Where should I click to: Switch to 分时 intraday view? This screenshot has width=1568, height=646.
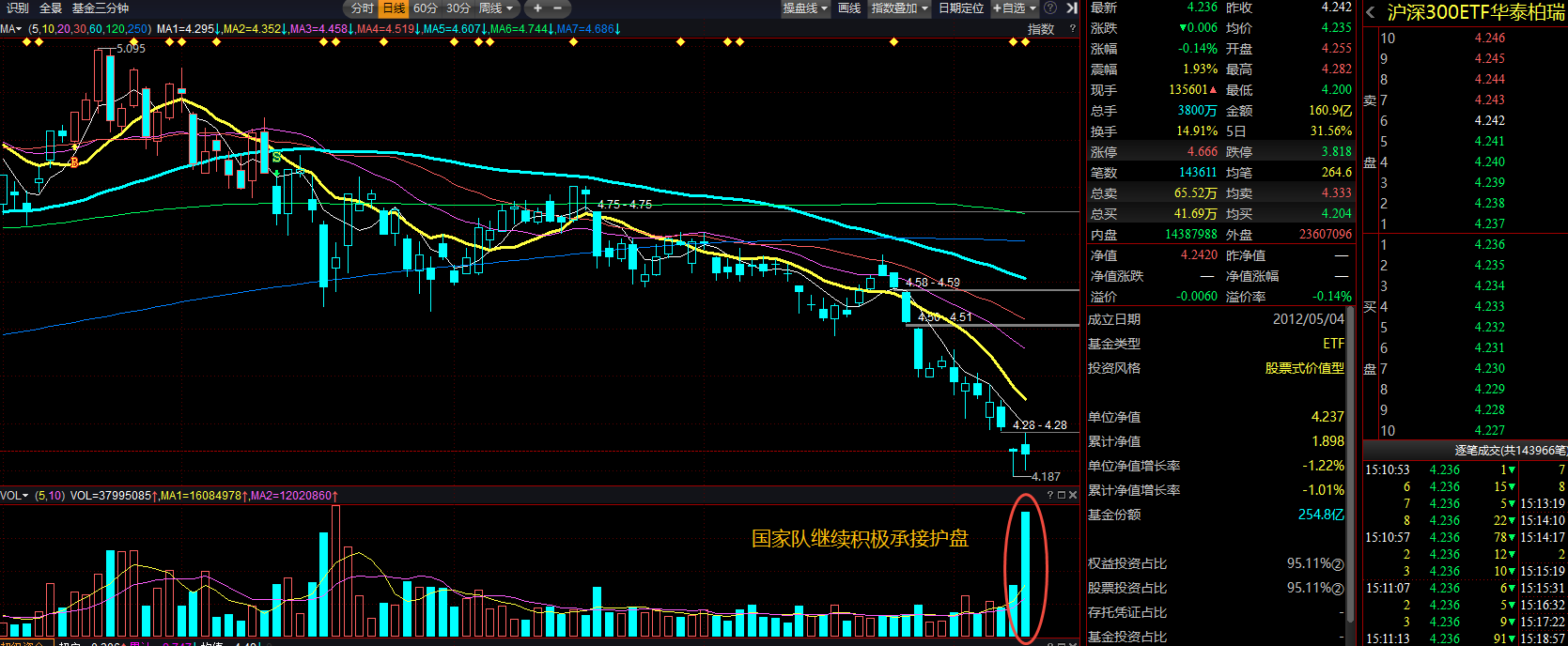(x=363, y=8)
